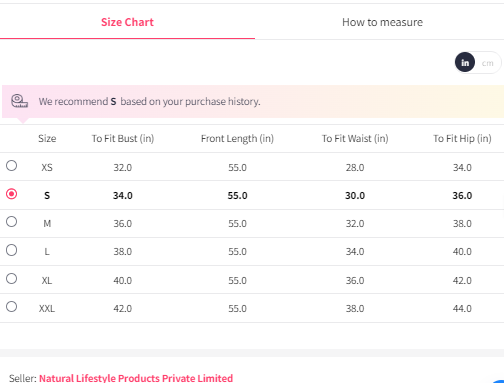Click waist value 32.0 in M row
This screenshot has height=383, width=504.
[355, 223]
